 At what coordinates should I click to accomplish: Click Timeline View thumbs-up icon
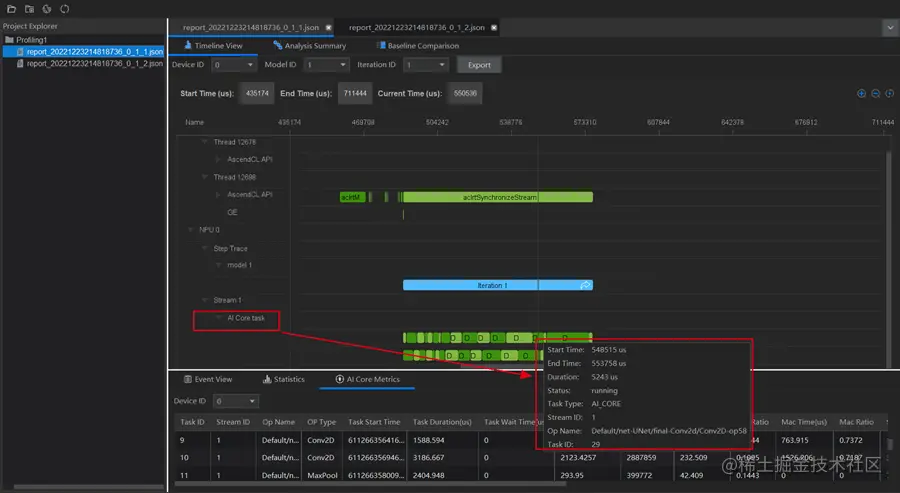coord(188,45)
